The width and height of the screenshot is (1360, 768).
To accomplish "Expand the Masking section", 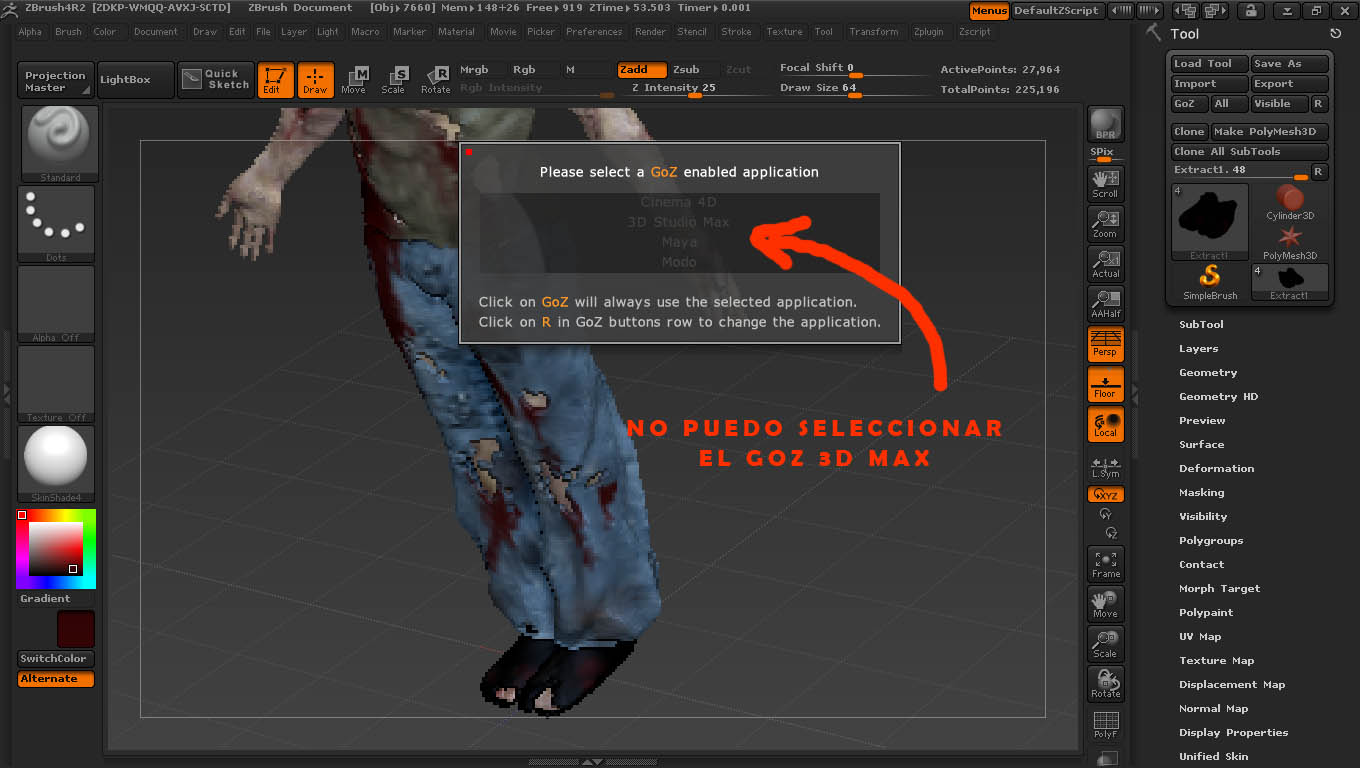I will (1201, 492).
